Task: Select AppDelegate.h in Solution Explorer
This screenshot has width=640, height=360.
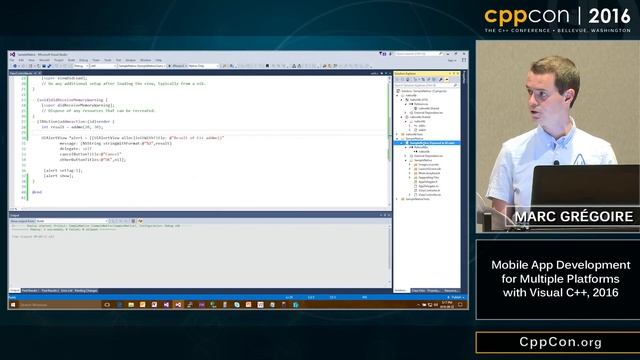Action: pyautogui.click(x=427, y=182)
